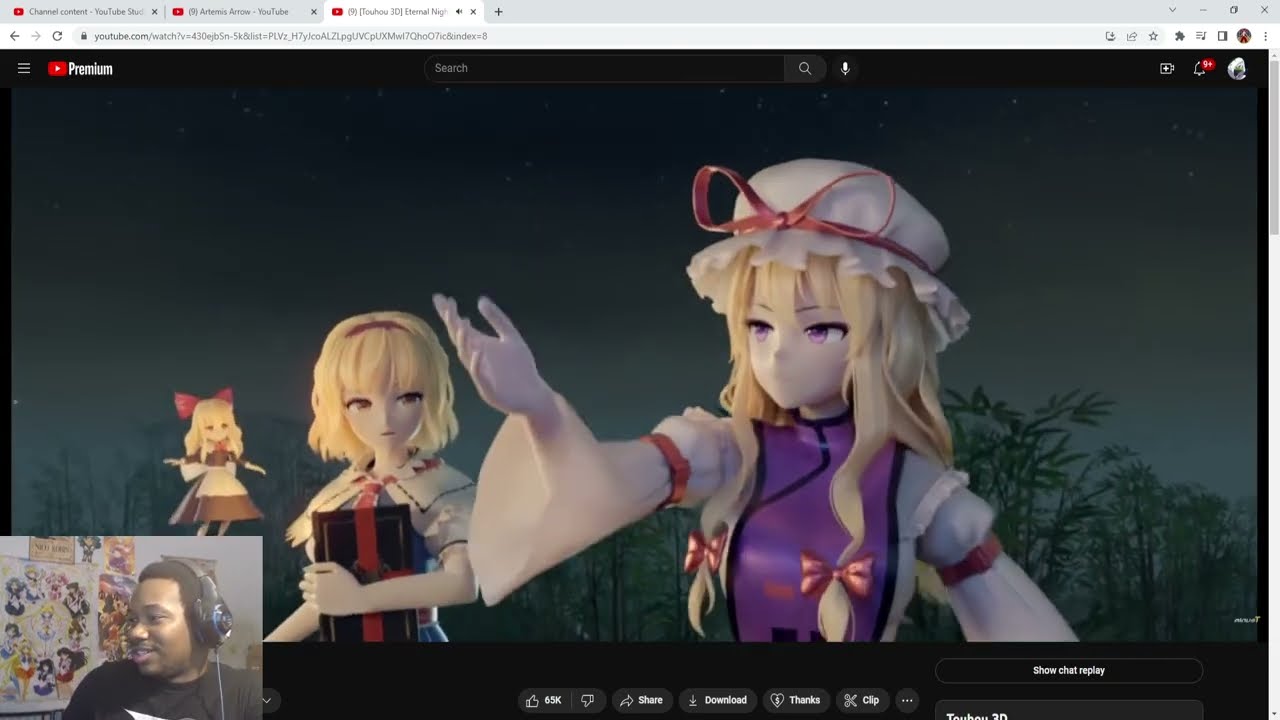
Task: Send Thanks to the creator
Action: click(796, 700)
